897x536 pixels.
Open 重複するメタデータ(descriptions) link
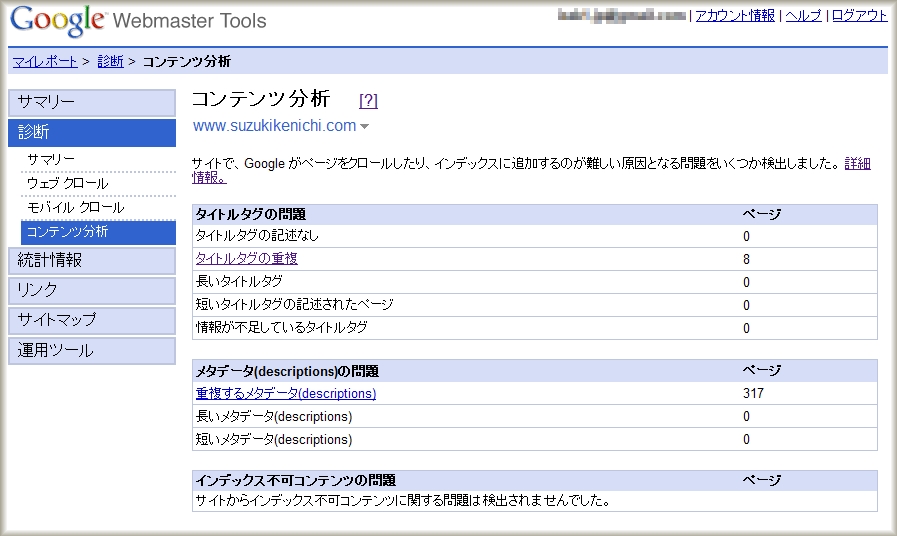tap(285, 394)
